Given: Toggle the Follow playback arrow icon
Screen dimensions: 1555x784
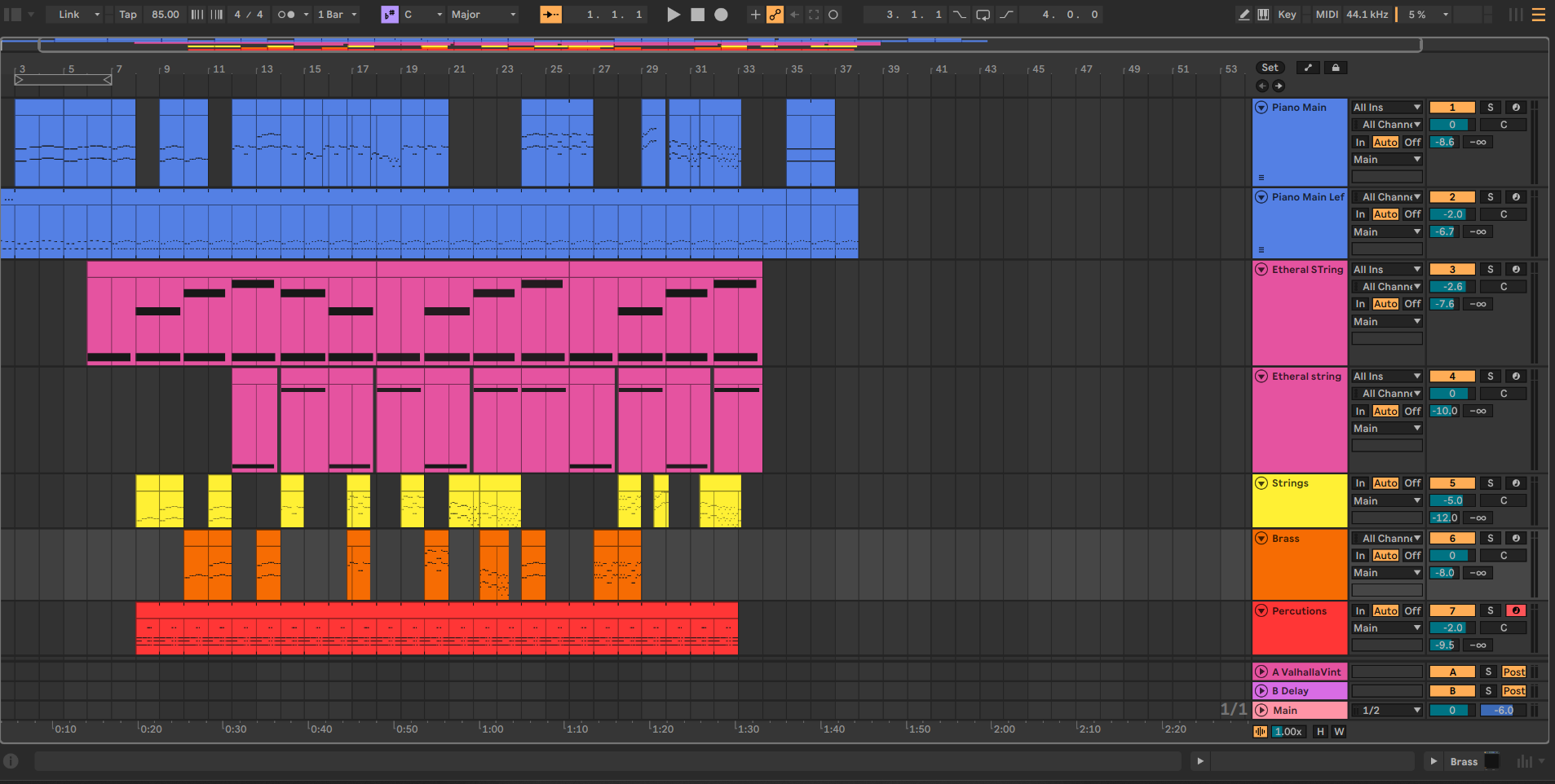Looking at the screenshot, I should 550,15.
